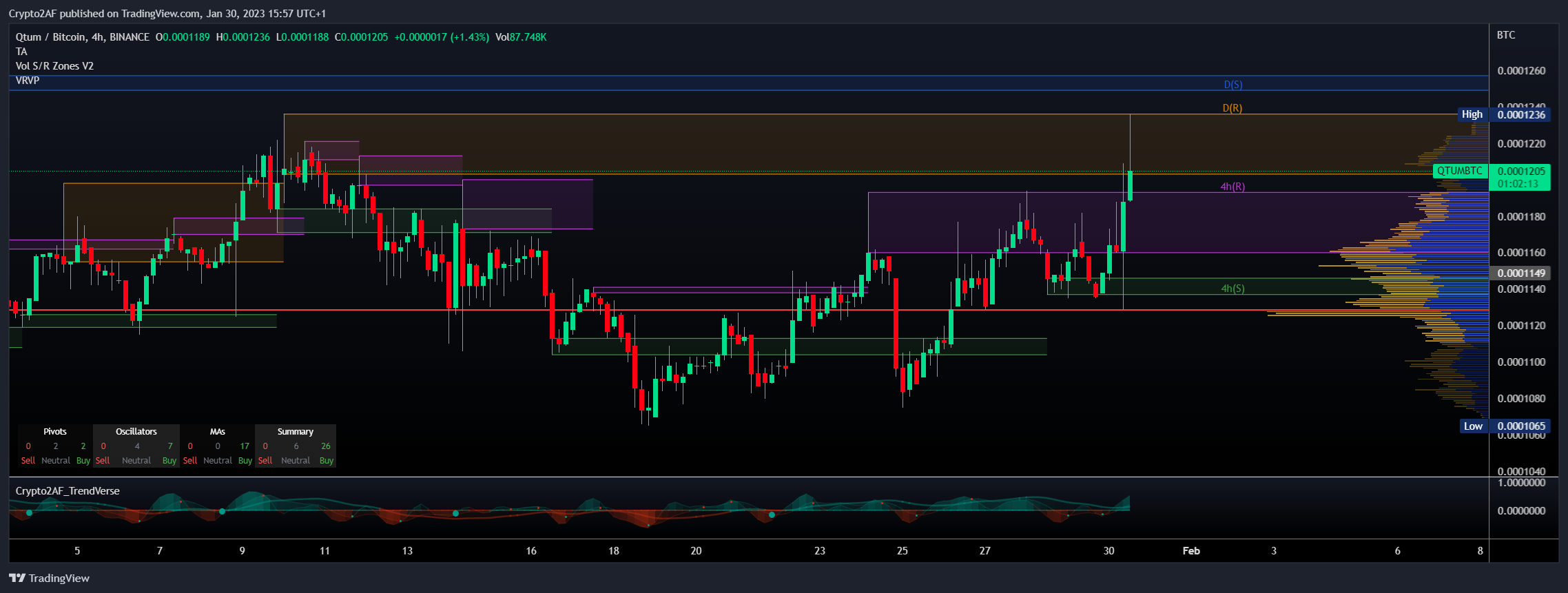Click the countdown timer 01:02:13
Screen dimensions: 1568x593
[x=1518, y=184]
